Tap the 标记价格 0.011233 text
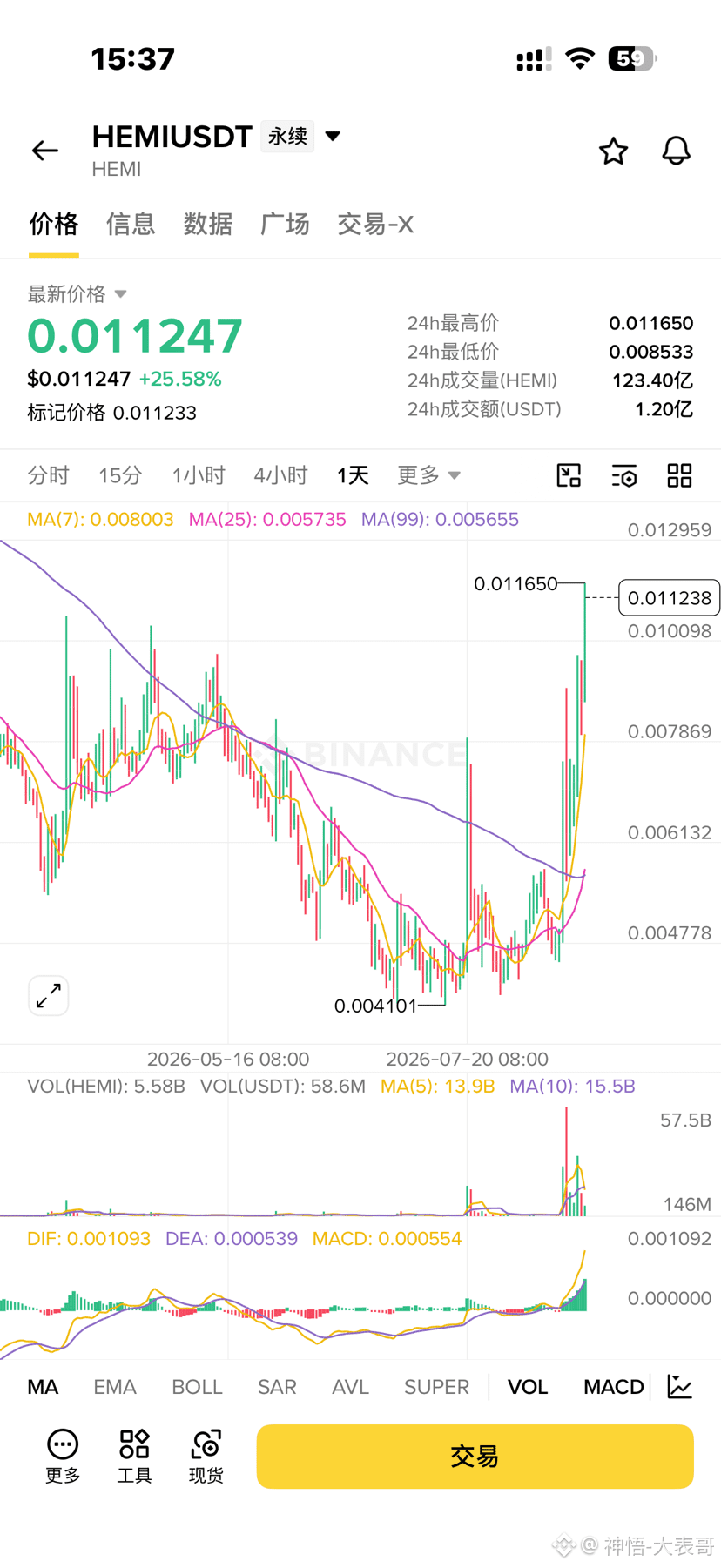This screenshot has height=1568, width=721. [x=111, y=413]
